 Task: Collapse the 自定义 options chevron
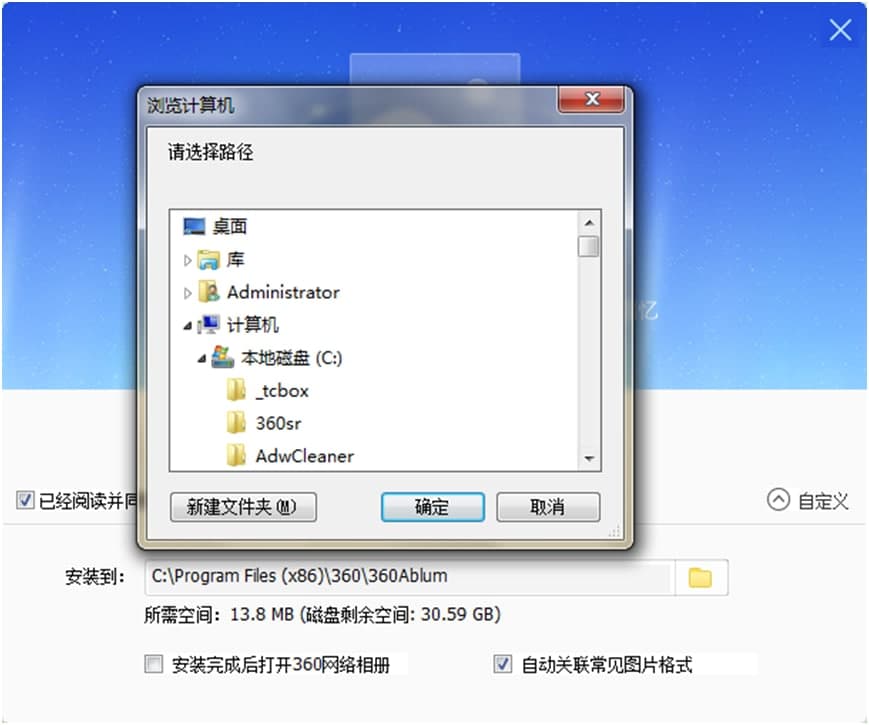click(778, 499)
